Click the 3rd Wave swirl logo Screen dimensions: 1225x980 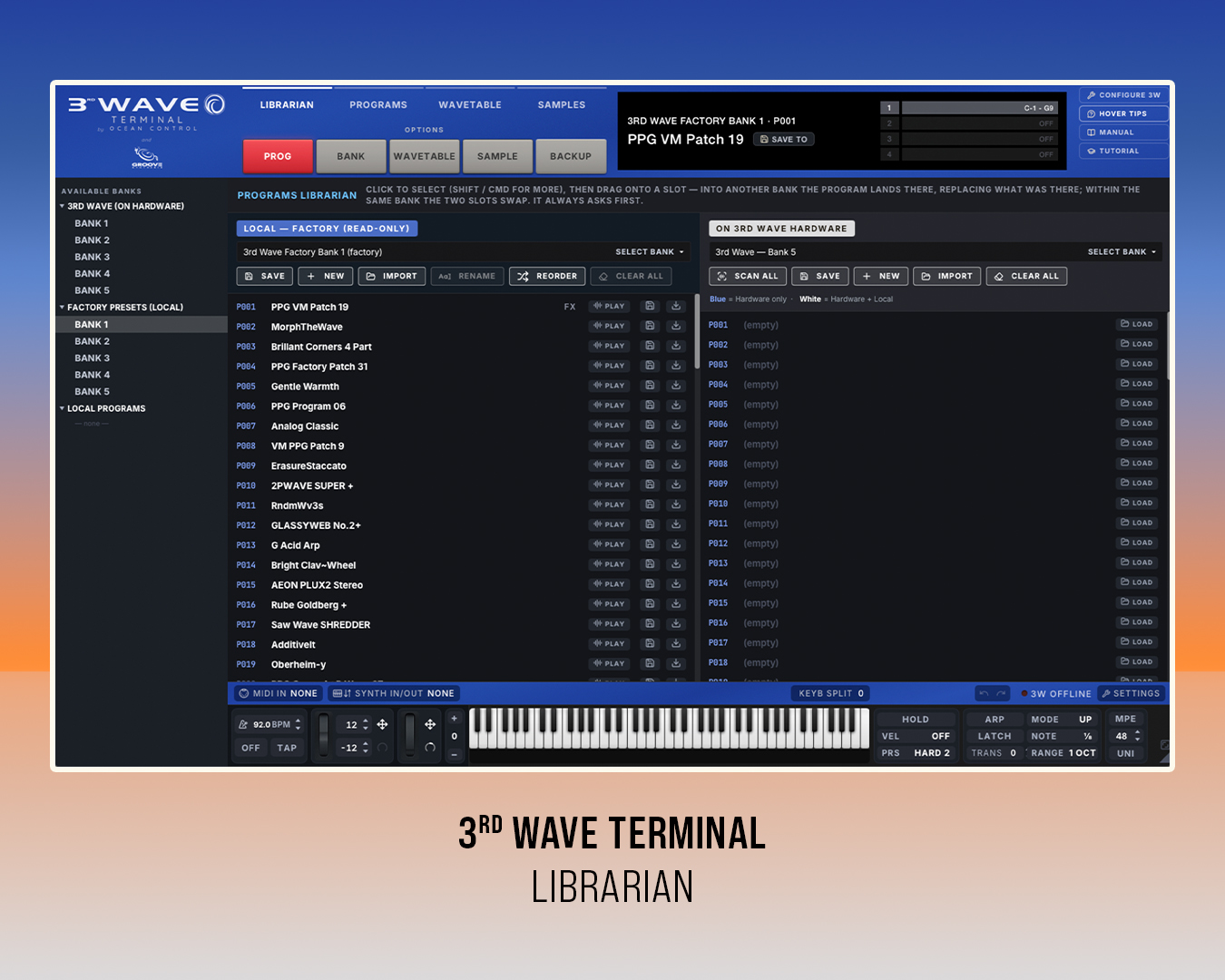(x=214, y=105)
